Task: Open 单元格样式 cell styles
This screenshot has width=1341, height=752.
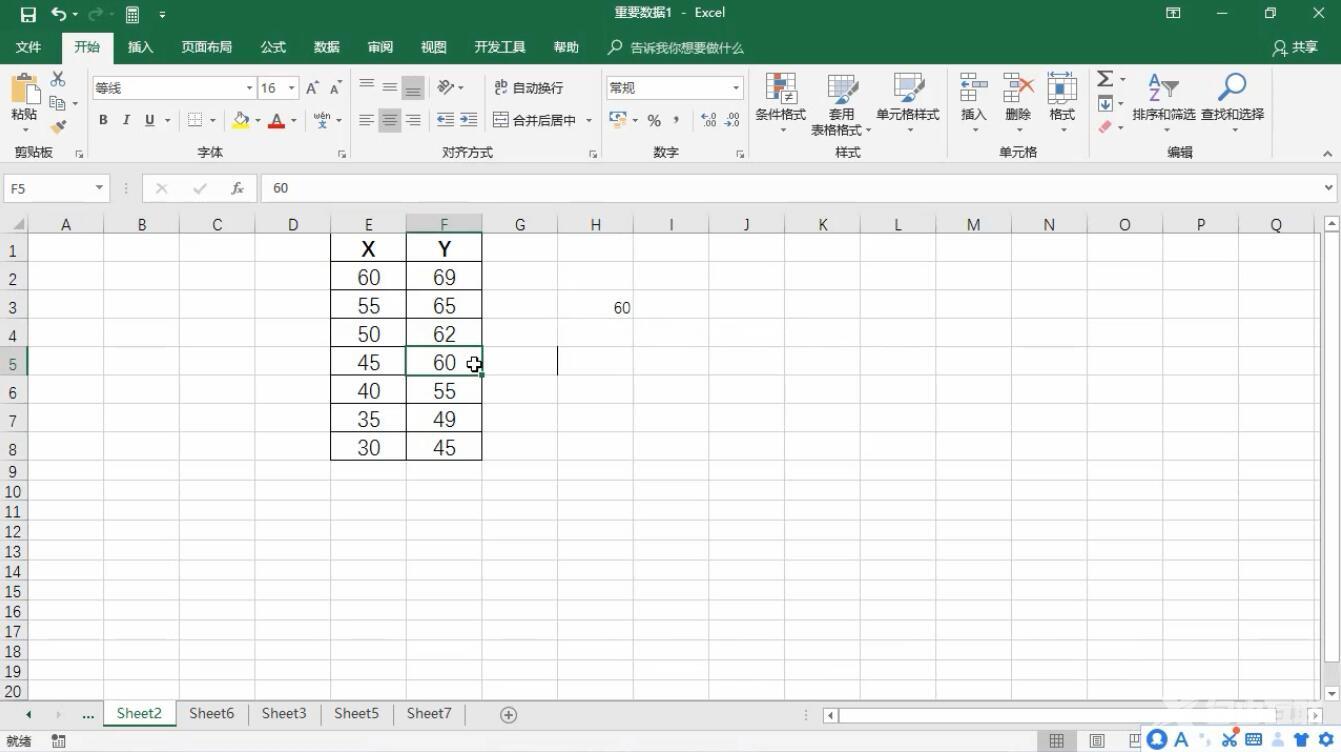Action: pos(908,103)
